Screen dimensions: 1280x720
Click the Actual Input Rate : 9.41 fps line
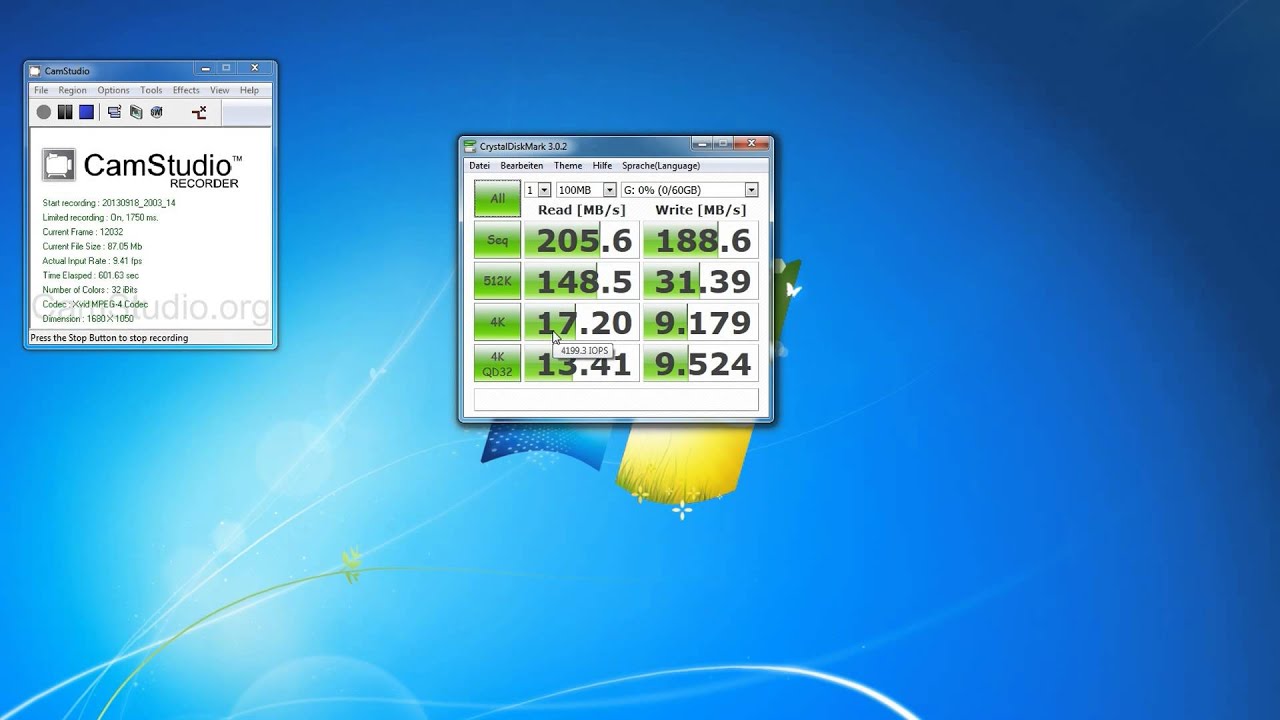[x=92, y=261]
